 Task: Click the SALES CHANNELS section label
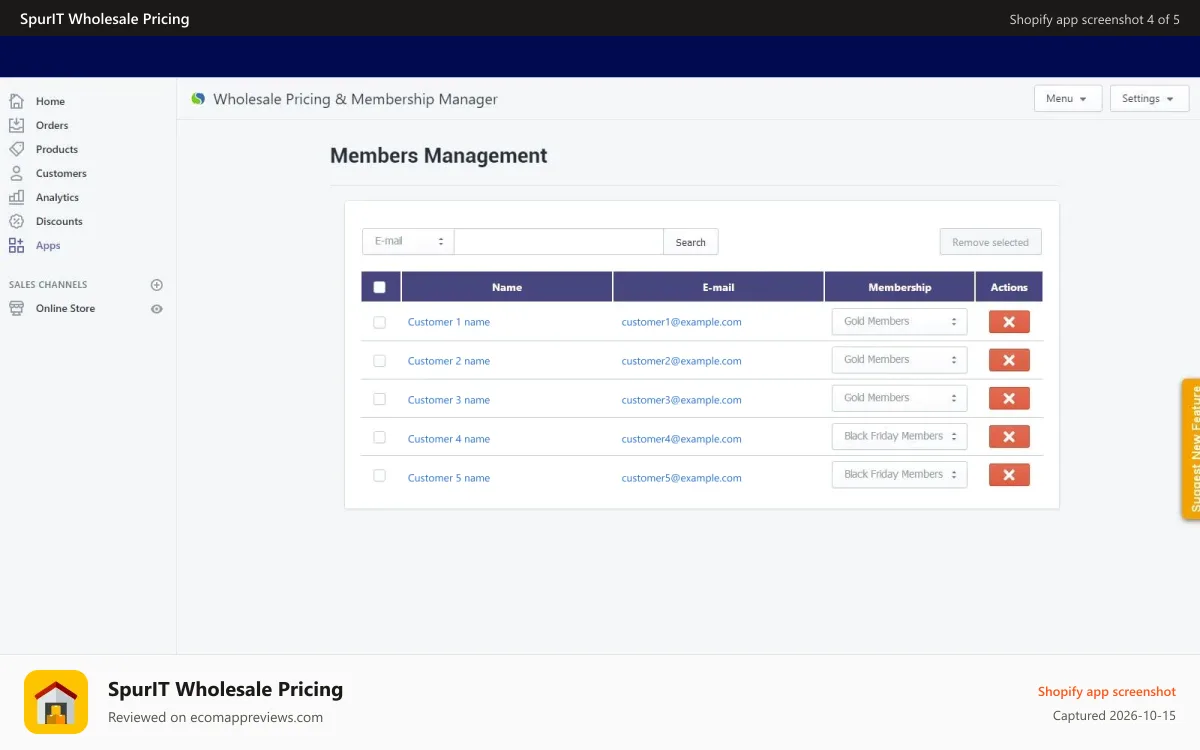click(48, 285)
